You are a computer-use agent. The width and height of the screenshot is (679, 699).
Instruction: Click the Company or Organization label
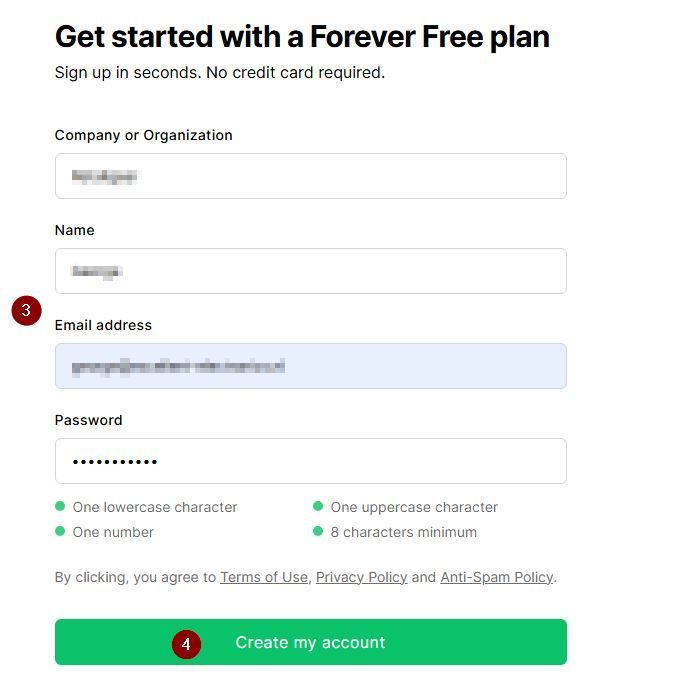pyautogui.click(x=143, y=135)
